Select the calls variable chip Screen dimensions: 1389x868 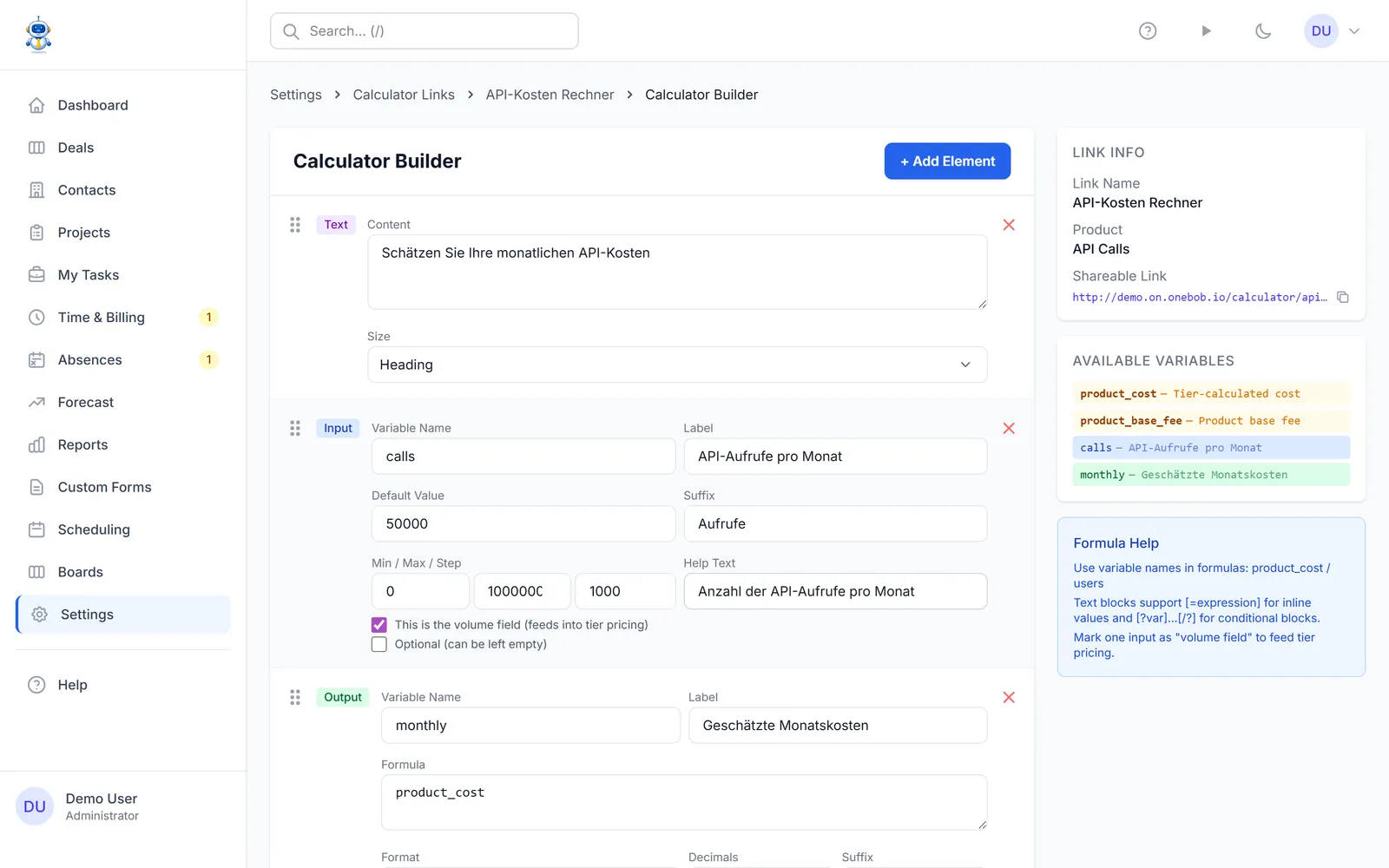click(1211, 448)
